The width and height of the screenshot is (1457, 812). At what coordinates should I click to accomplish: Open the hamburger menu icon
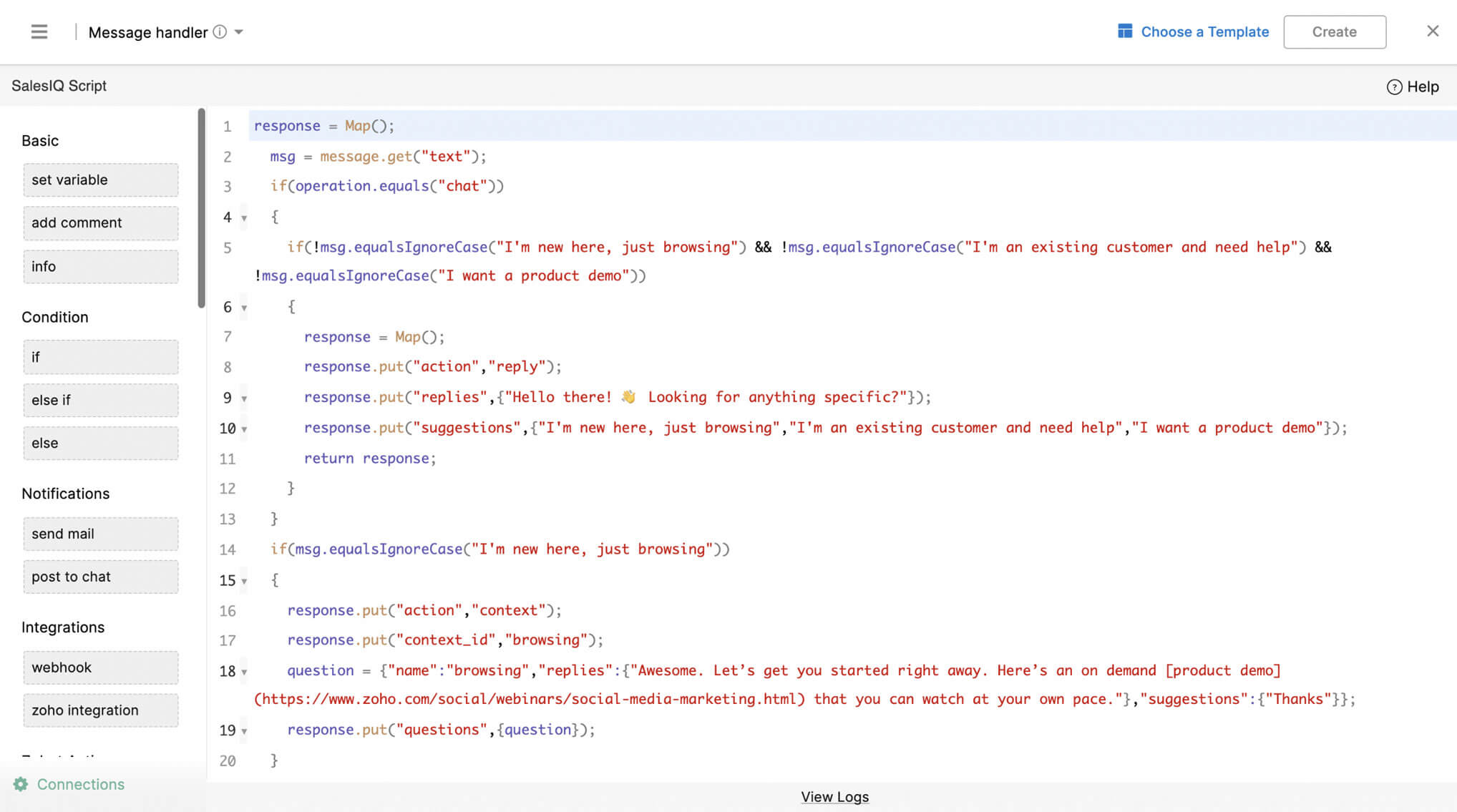(39, 31)
